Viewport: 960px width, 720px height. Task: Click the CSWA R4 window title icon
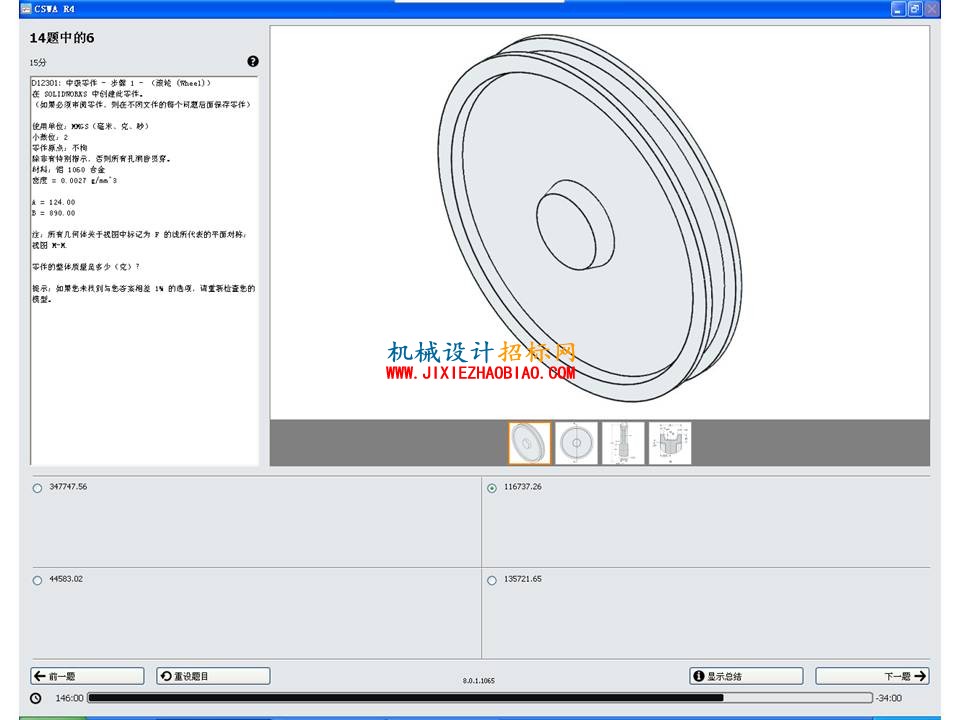(x=26, y=9)
